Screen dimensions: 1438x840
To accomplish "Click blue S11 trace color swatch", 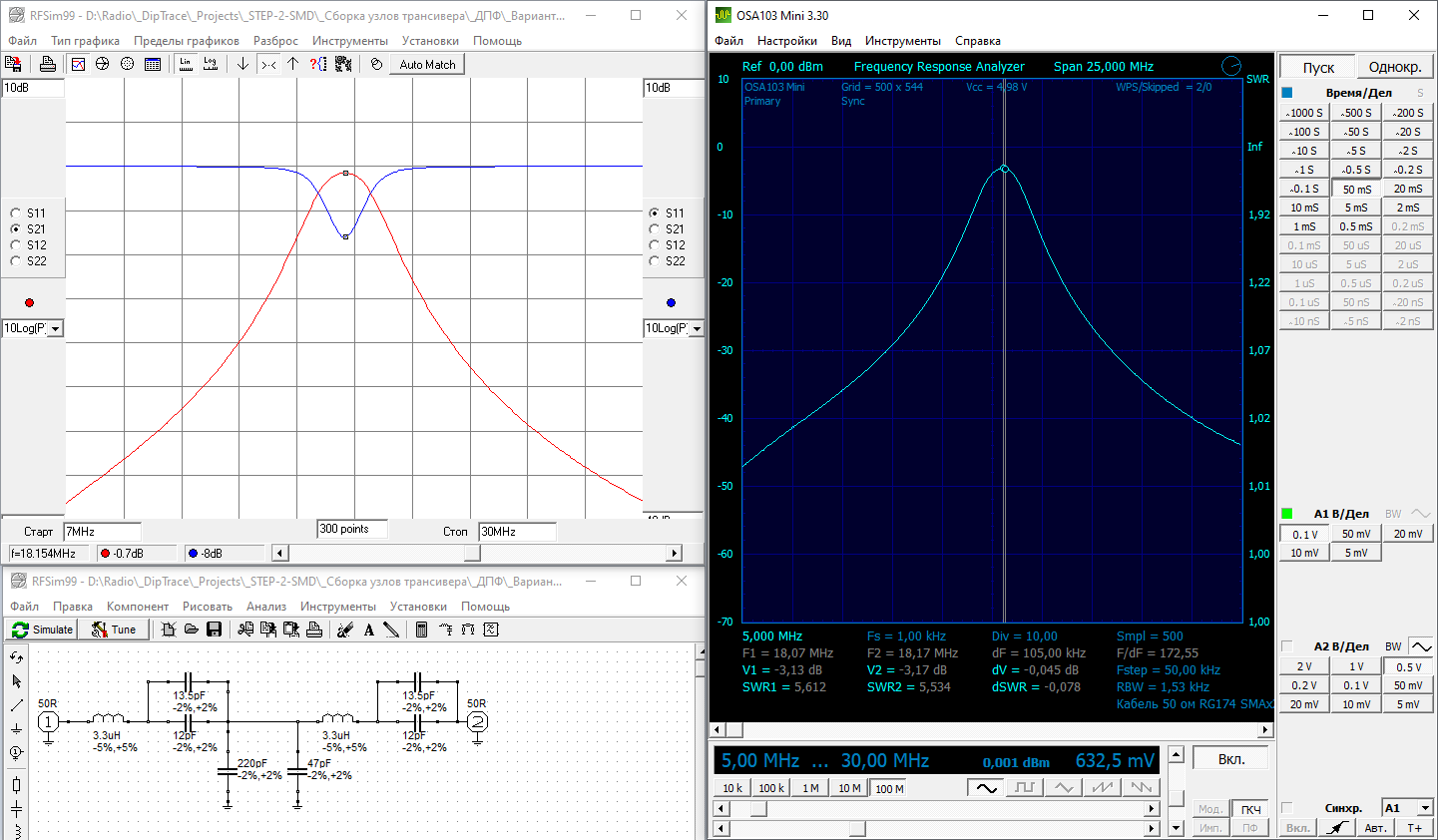I will coord(671,302).
